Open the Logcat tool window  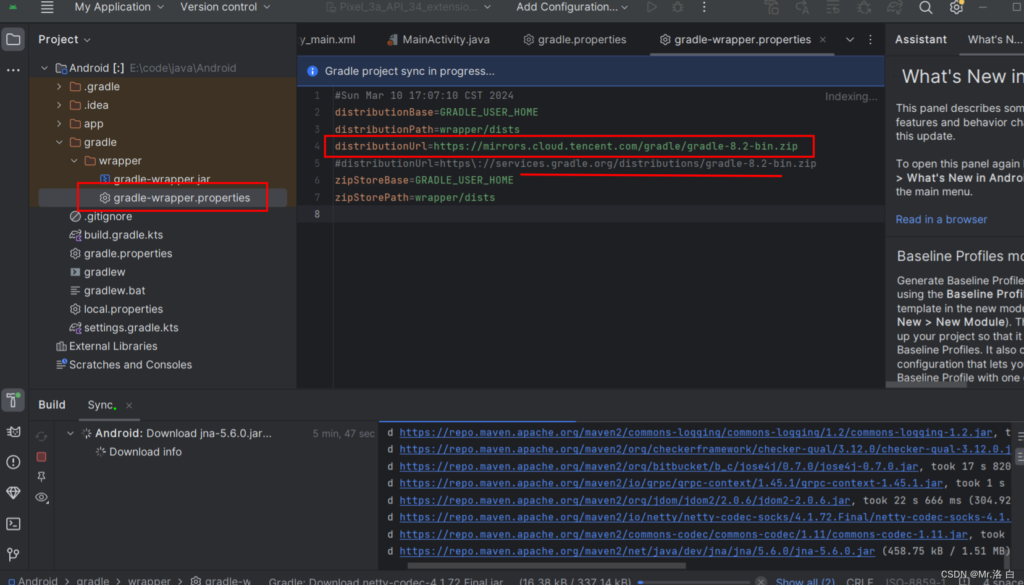(x=13, y=432)
